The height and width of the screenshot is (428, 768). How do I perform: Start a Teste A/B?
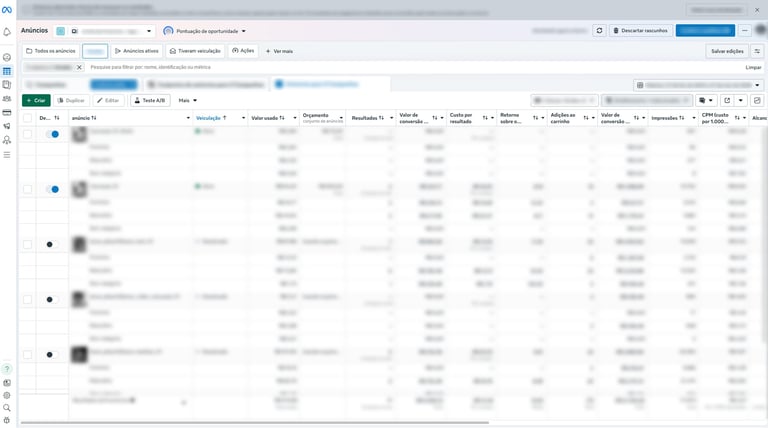click(150, 100)
